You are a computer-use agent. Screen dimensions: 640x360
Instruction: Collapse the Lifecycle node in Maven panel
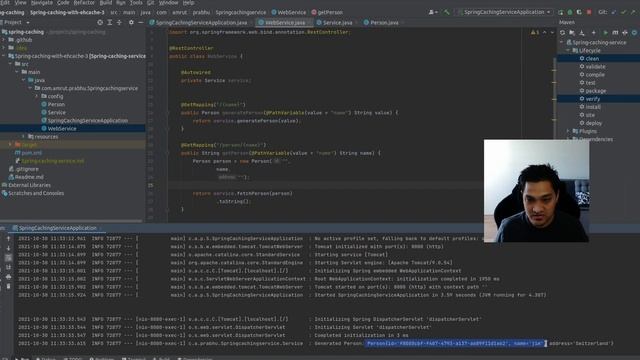coord(568,51)
